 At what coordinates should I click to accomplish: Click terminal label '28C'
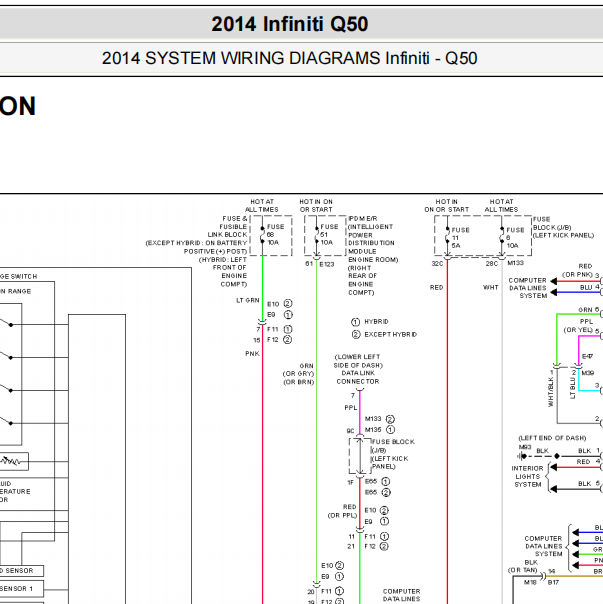491,263
